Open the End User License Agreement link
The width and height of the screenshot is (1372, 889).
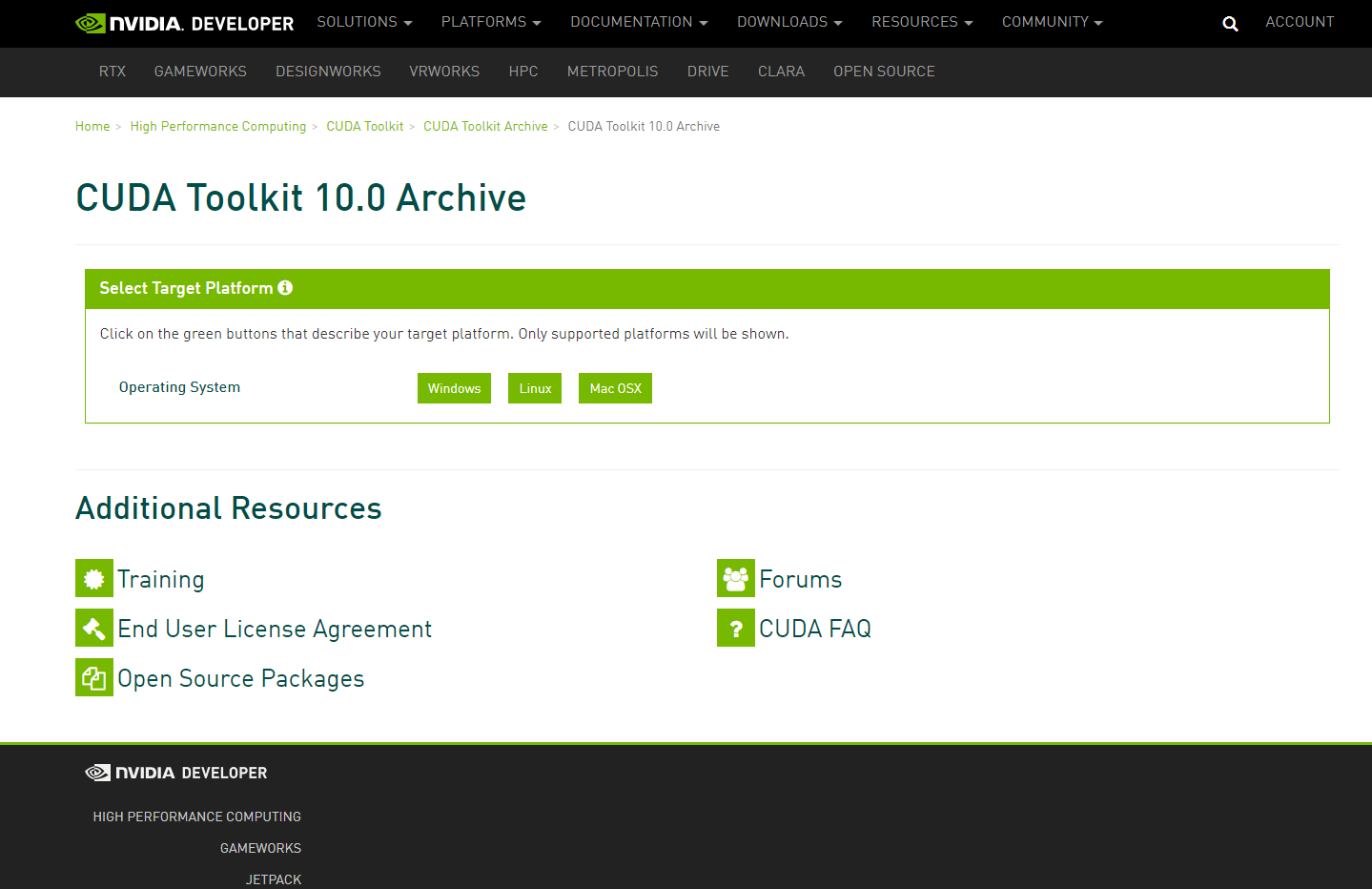[x=275, y=630]
